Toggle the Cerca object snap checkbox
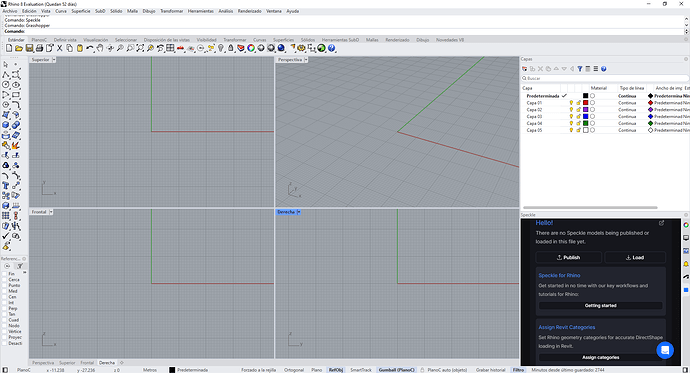690x373 pixels. (5, 280)
